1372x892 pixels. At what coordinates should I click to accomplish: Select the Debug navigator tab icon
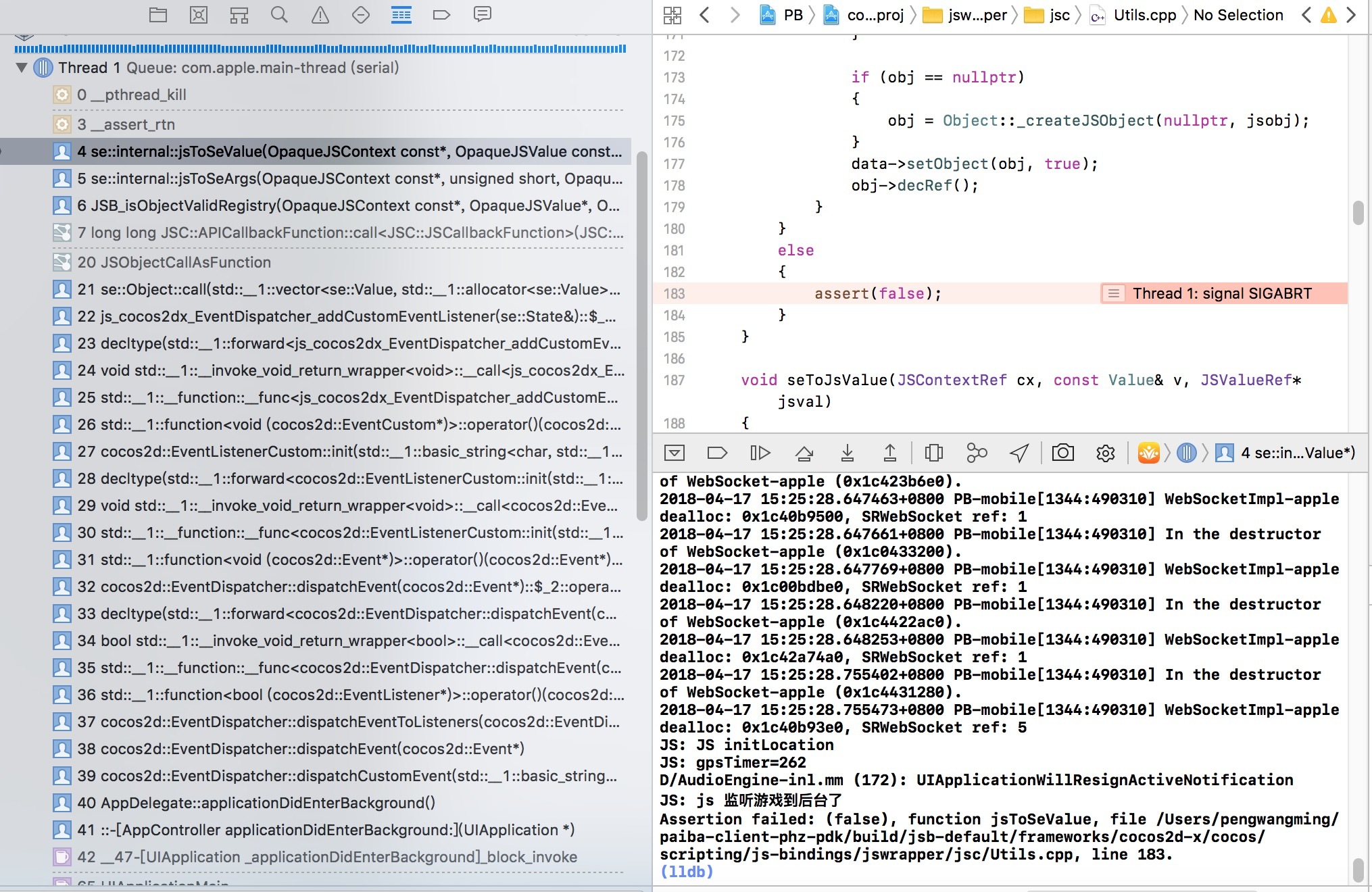pyautogui.click(x=401, y=15)
